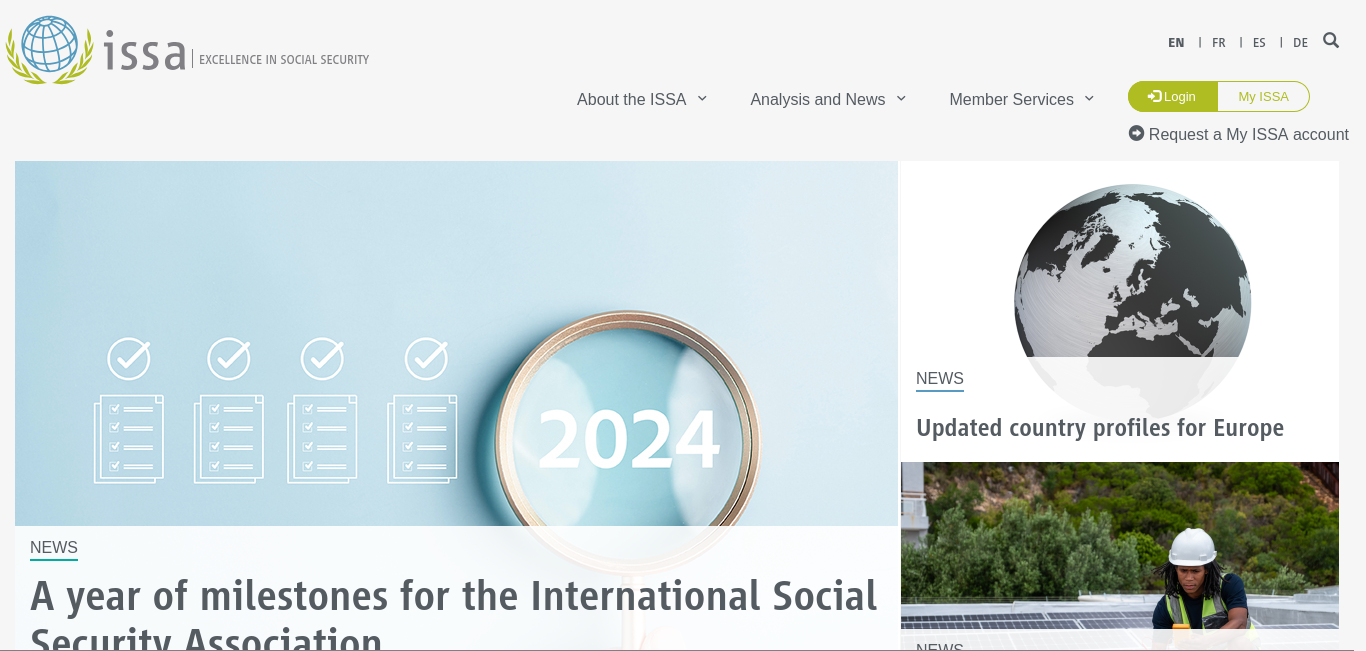Click the NEWS label above country profiles
Viewport: 1366px width, 651px height.
pyautogui.click(x=940, y=378)
